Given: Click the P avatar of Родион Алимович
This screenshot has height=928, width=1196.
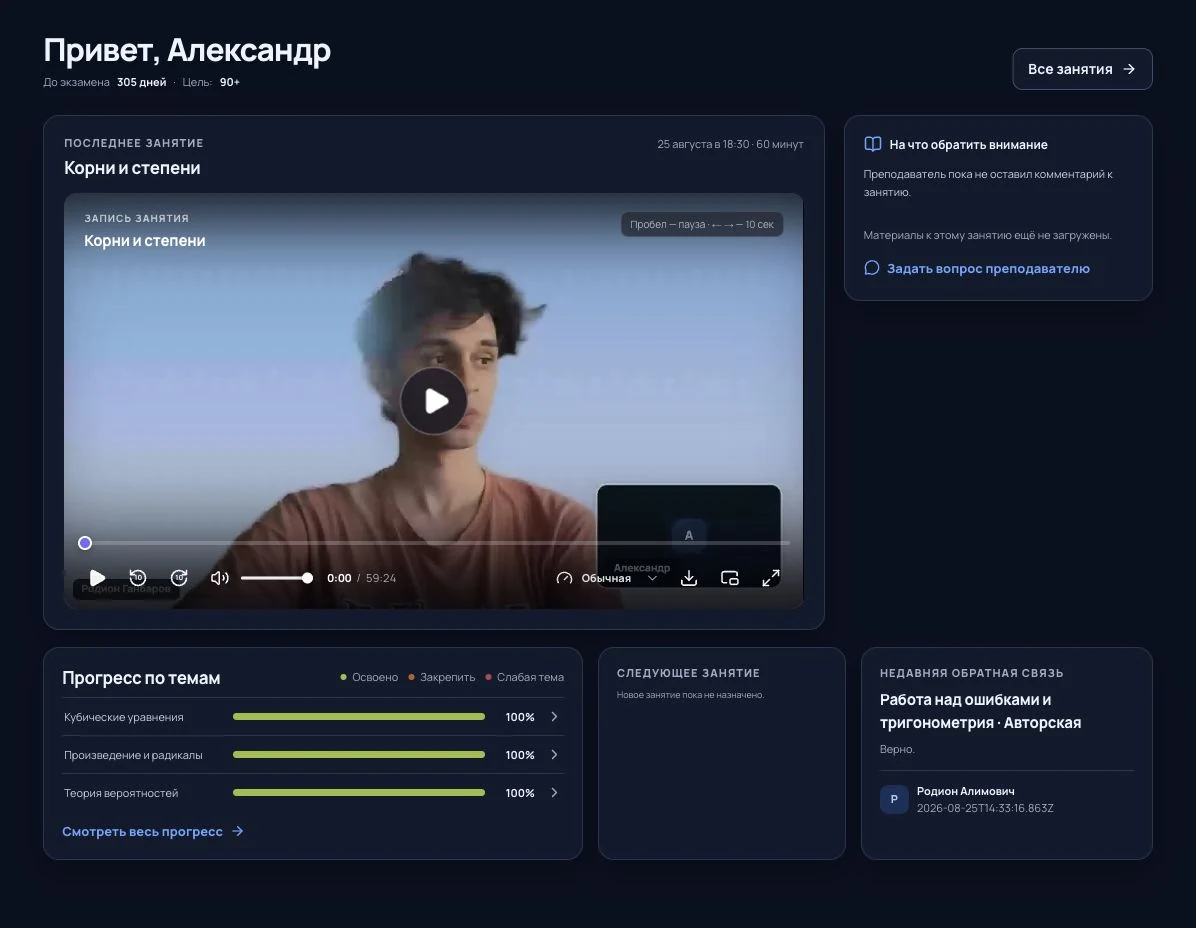Looking at the screenshot, I should point(894,799).
